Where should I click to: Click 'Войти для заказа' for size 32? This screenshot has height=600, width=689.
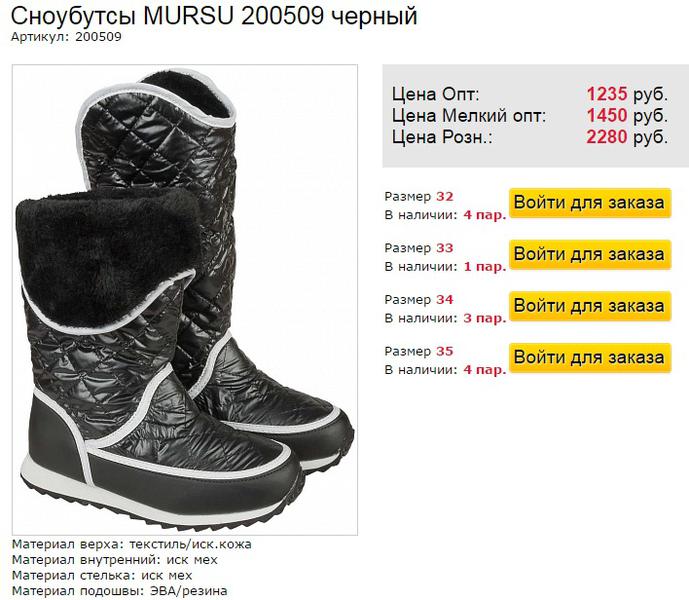(x=590, y=203)
